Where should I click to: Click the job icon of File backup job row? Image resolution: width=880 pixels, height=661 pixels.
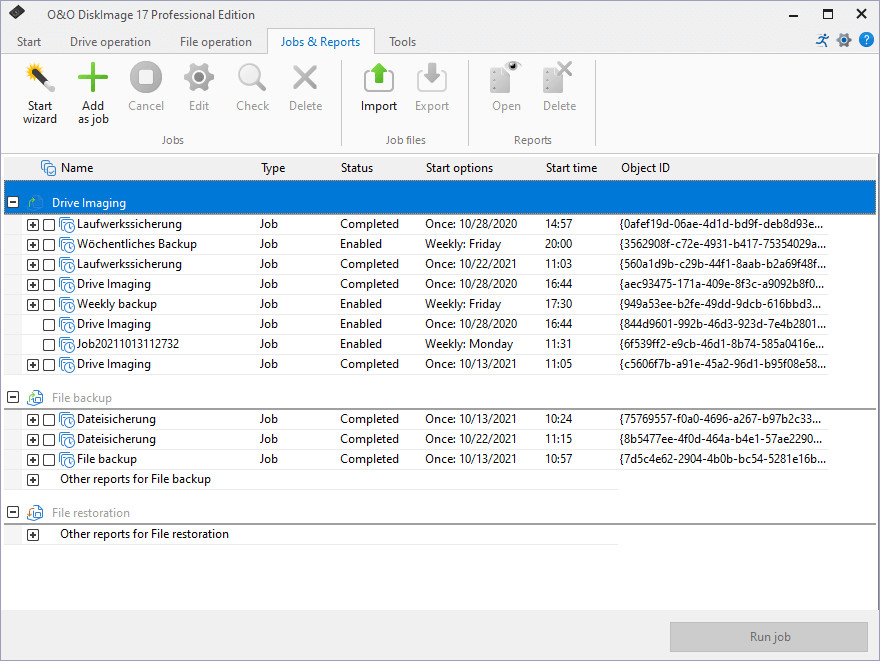coord(67,460)
